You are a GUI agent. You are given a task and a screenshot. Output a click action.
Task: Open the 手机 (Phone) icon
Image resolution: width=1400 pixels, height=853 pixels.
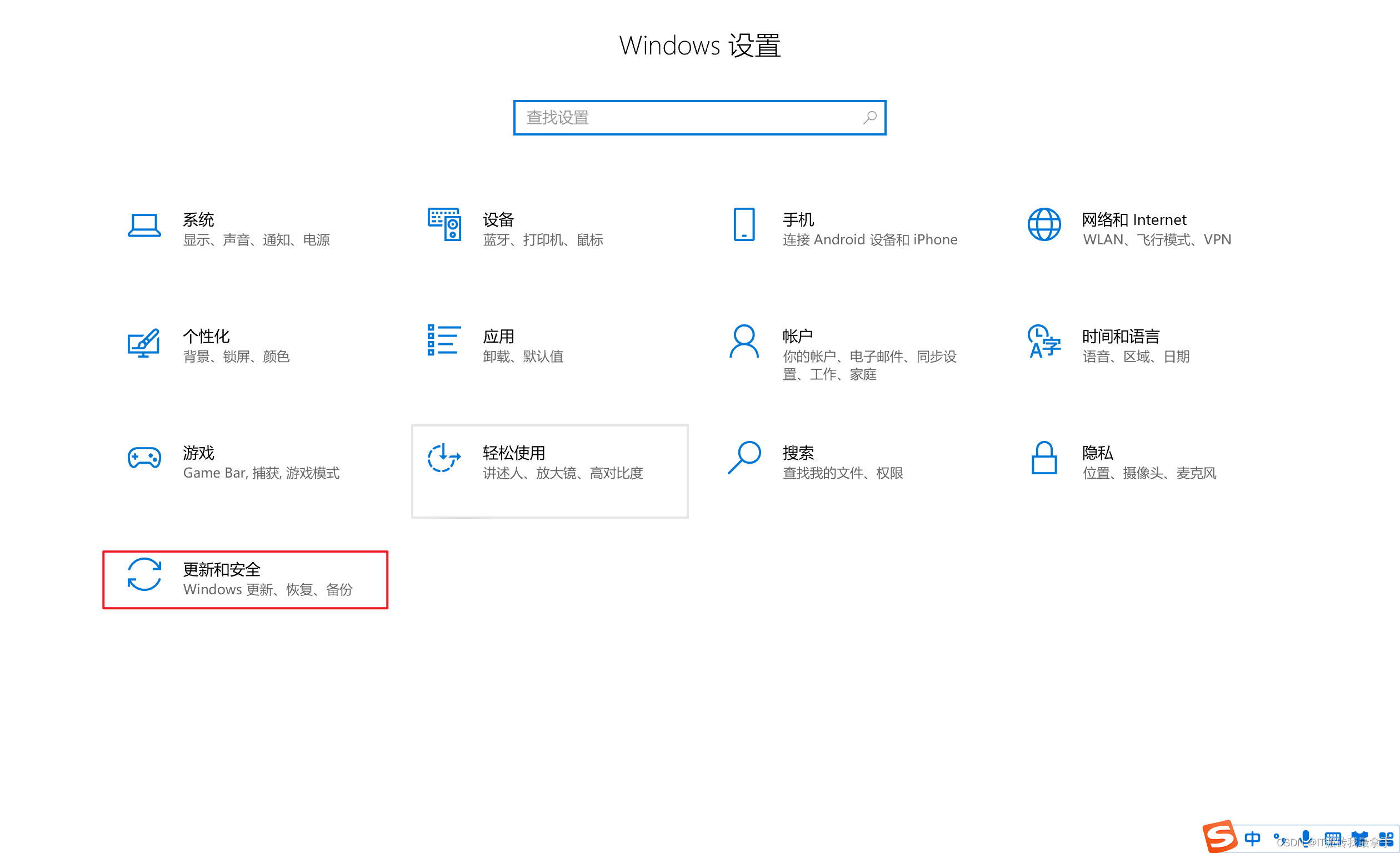[744, 225]
